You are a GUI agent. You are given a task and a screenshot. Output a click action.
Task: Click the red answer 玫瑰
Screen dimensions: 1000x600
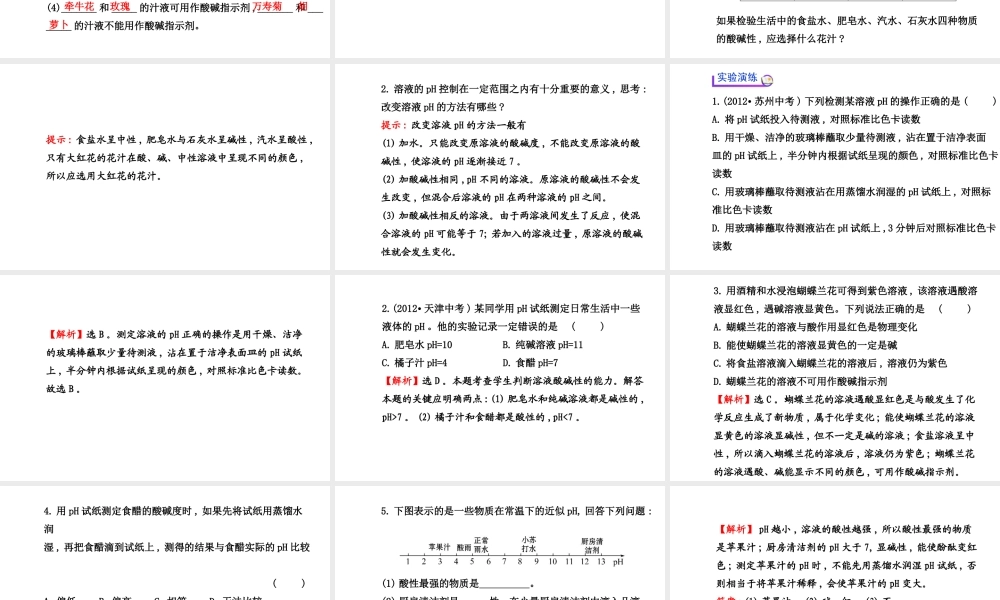[120, 7]
